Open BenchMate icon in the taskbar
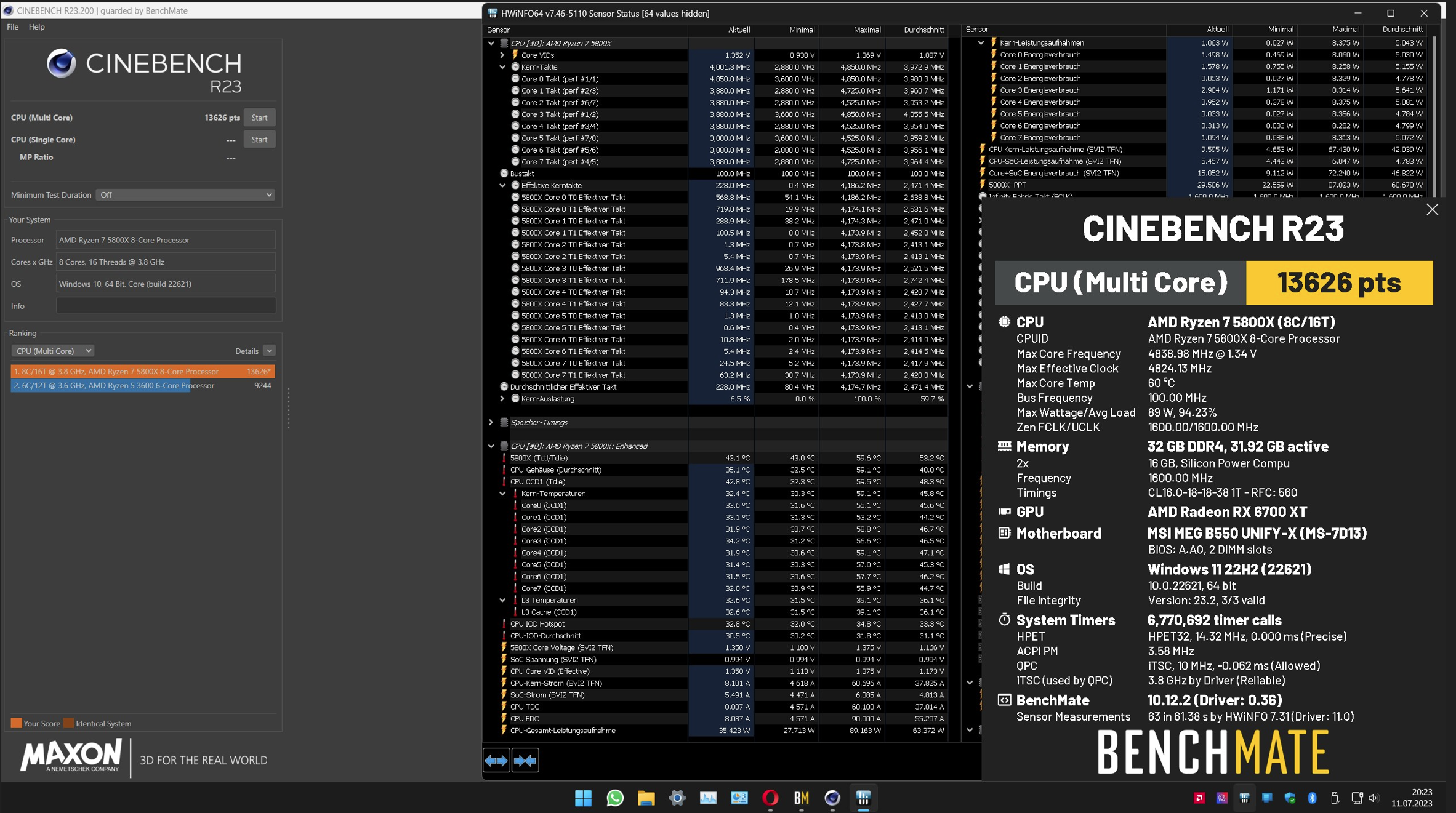Screen dimensions: 1456x813 [801, 798]
